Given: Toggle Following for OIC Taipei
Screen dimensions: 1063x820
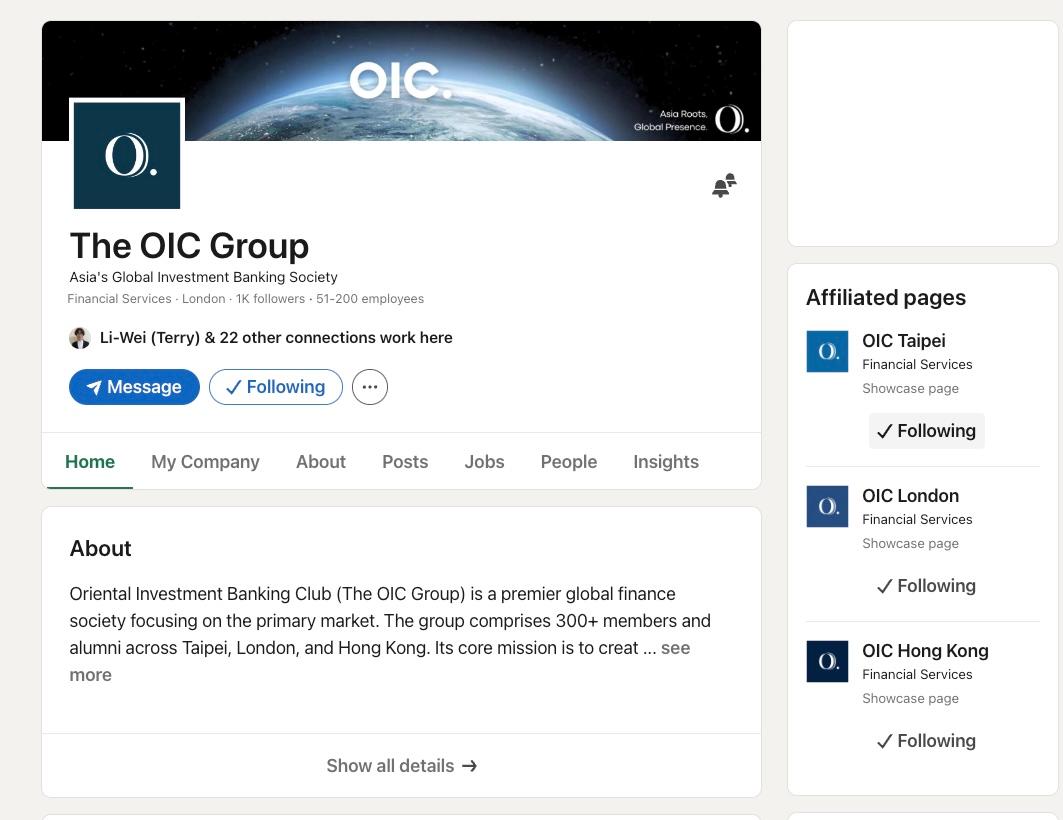Looking at the screenshot, I should 926,431.
